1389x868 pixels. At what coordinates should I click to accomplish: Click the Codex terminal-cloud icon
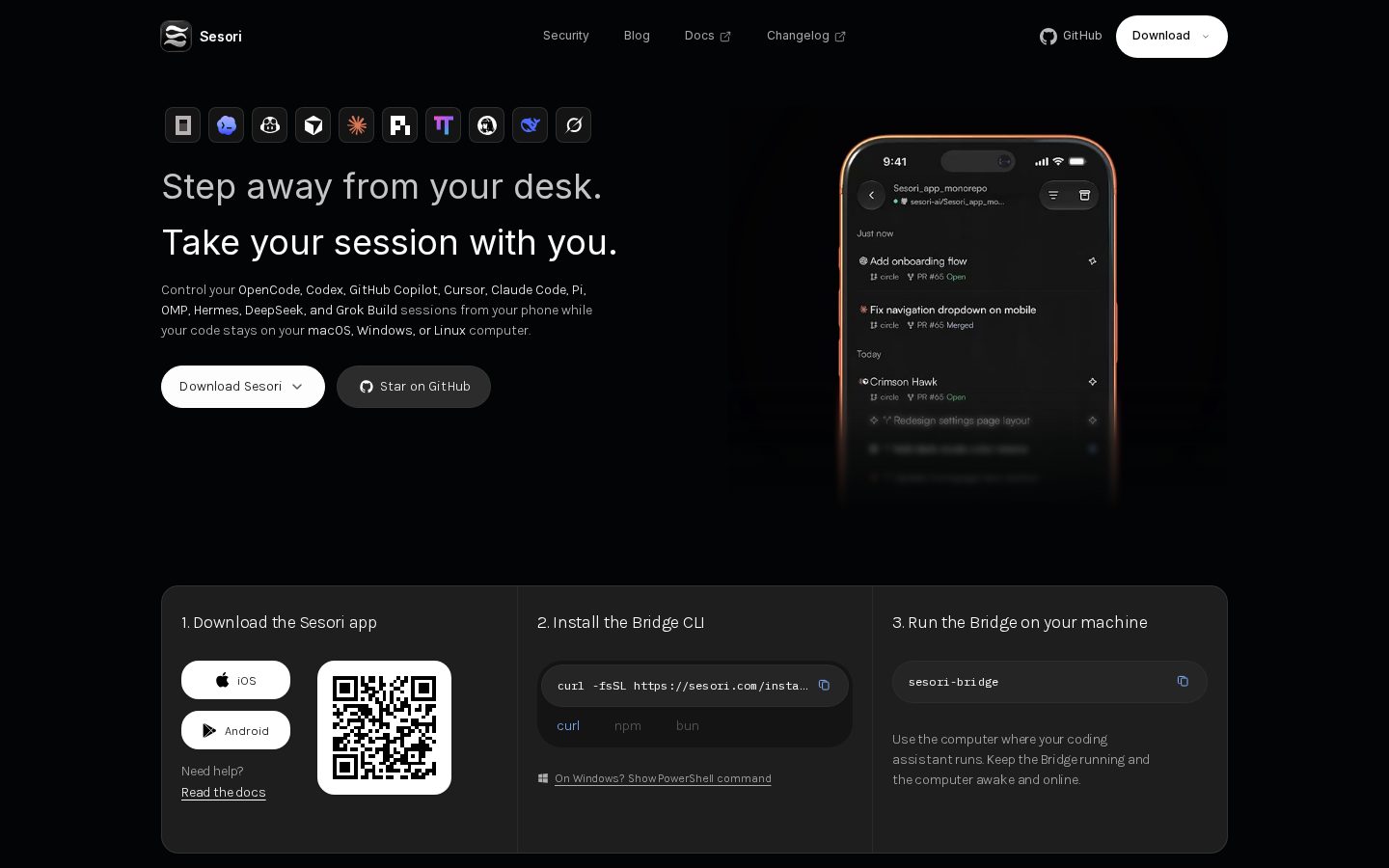(x=226, y=124)
